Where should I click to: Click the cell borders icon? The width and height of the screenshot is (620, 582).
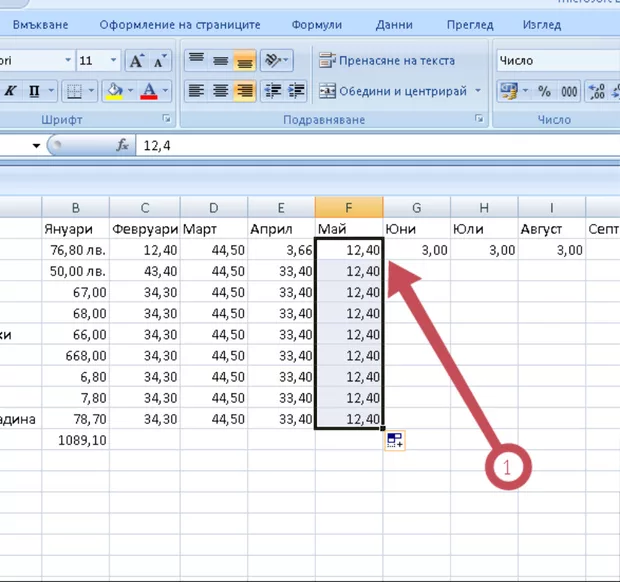point(74,91)
